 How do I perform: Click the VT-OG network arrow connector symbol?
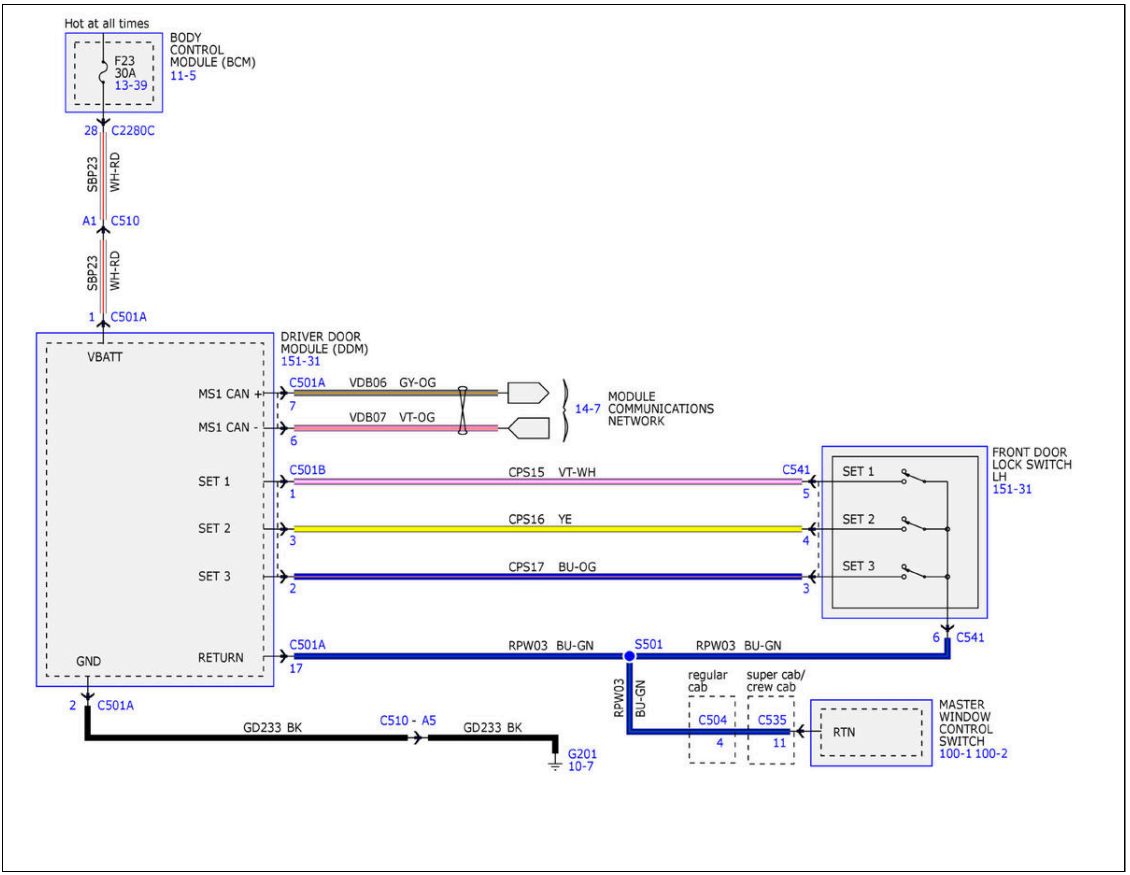(528, 428)
